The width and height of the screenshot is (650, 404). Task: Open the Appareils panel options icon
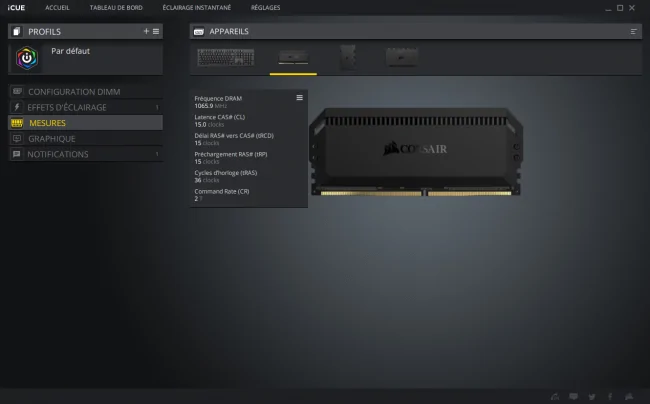pyautogui.click(x=633, y=31)
